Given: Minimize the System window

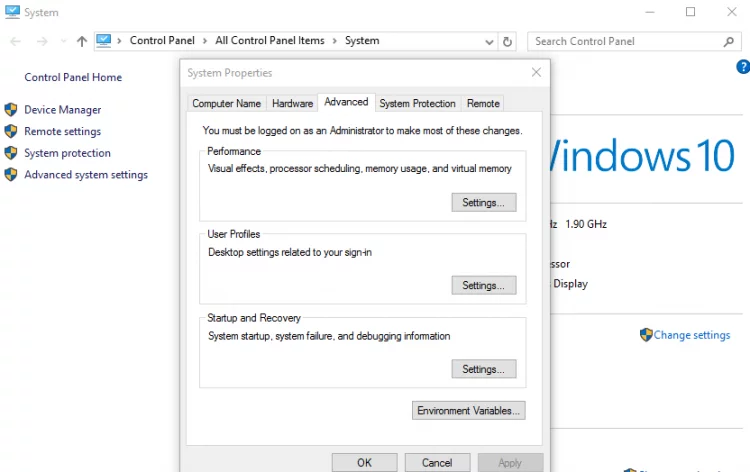Looking at the screenshot, I should pos(650,12).
